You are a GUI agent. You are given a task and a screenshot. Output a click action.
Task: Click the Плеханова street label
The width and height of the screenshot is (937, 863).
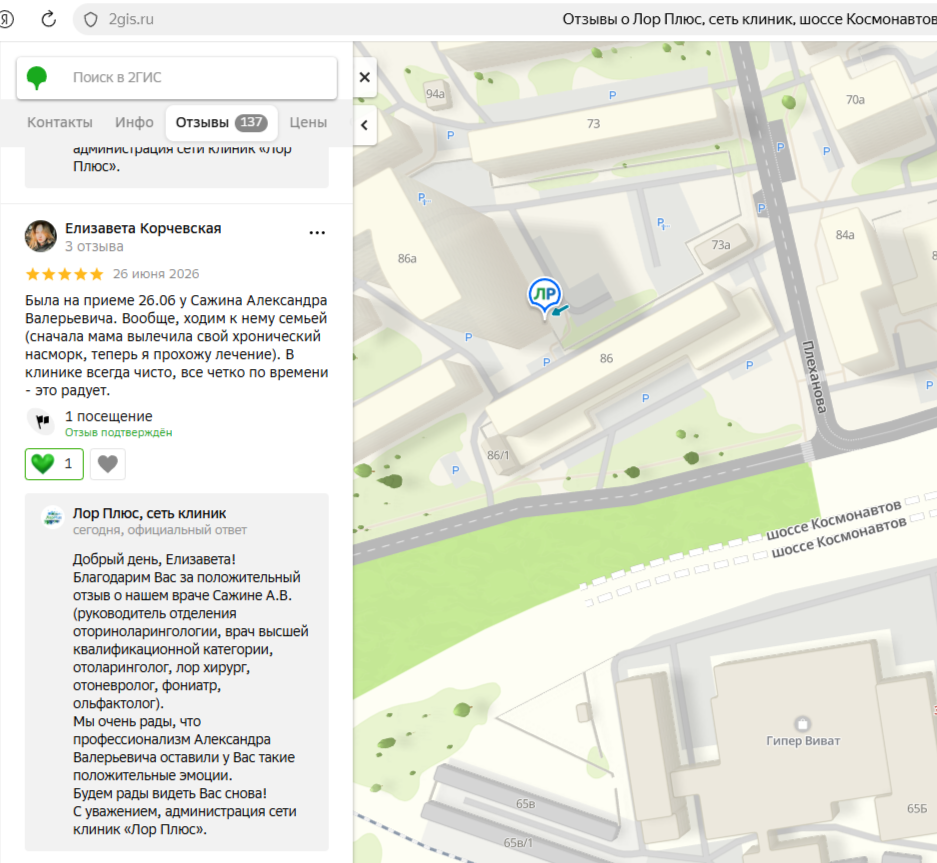click(x=814, y=377)
